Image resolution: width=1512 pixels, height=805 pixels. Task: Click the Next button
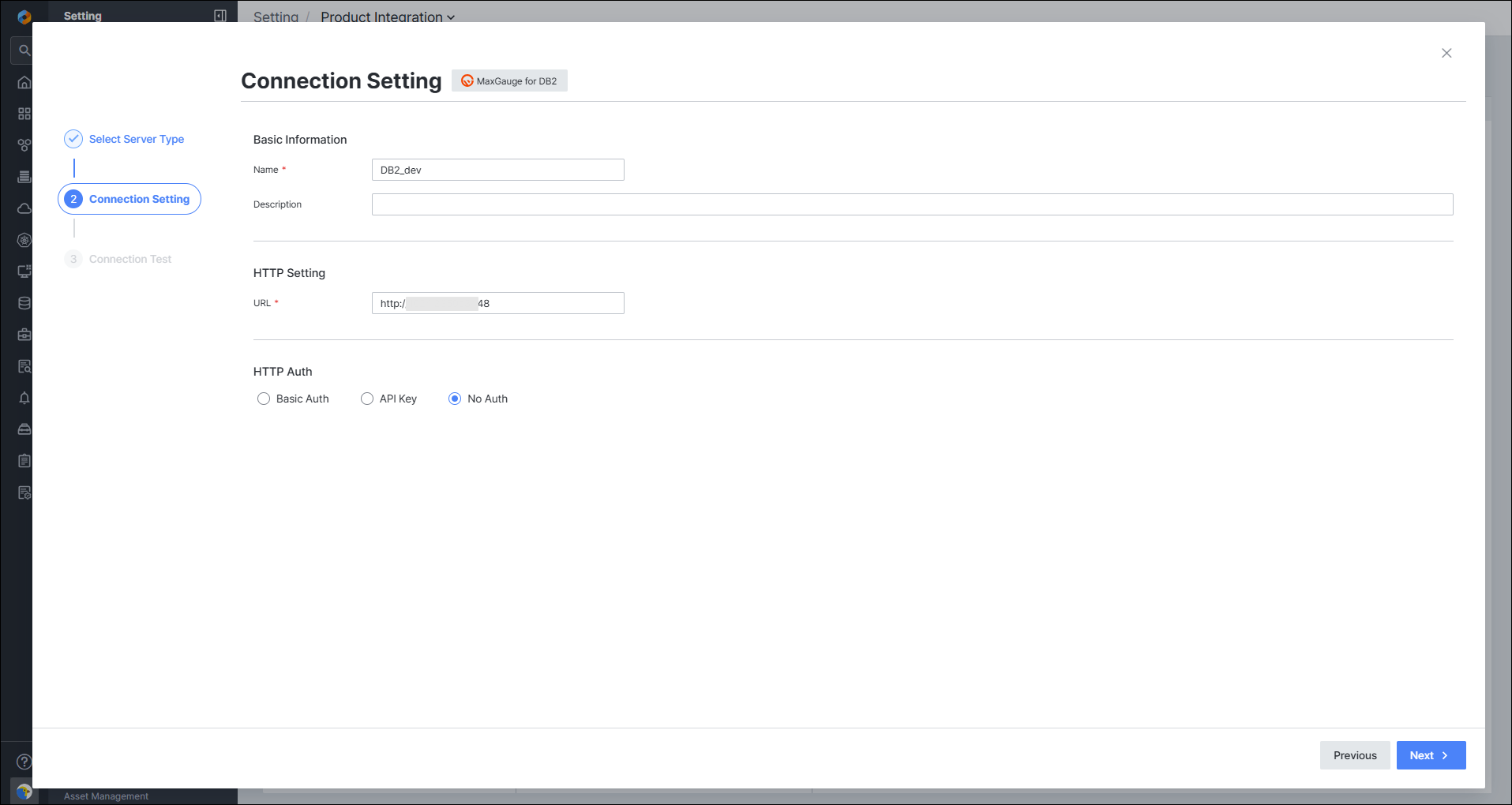[x=1431, y=755]
